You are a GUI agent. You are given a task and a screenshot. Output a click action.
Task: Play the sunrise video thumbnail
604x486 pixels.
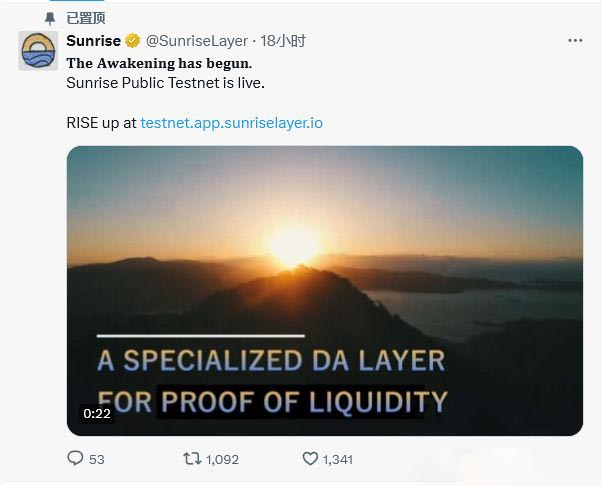pos(325,291)
